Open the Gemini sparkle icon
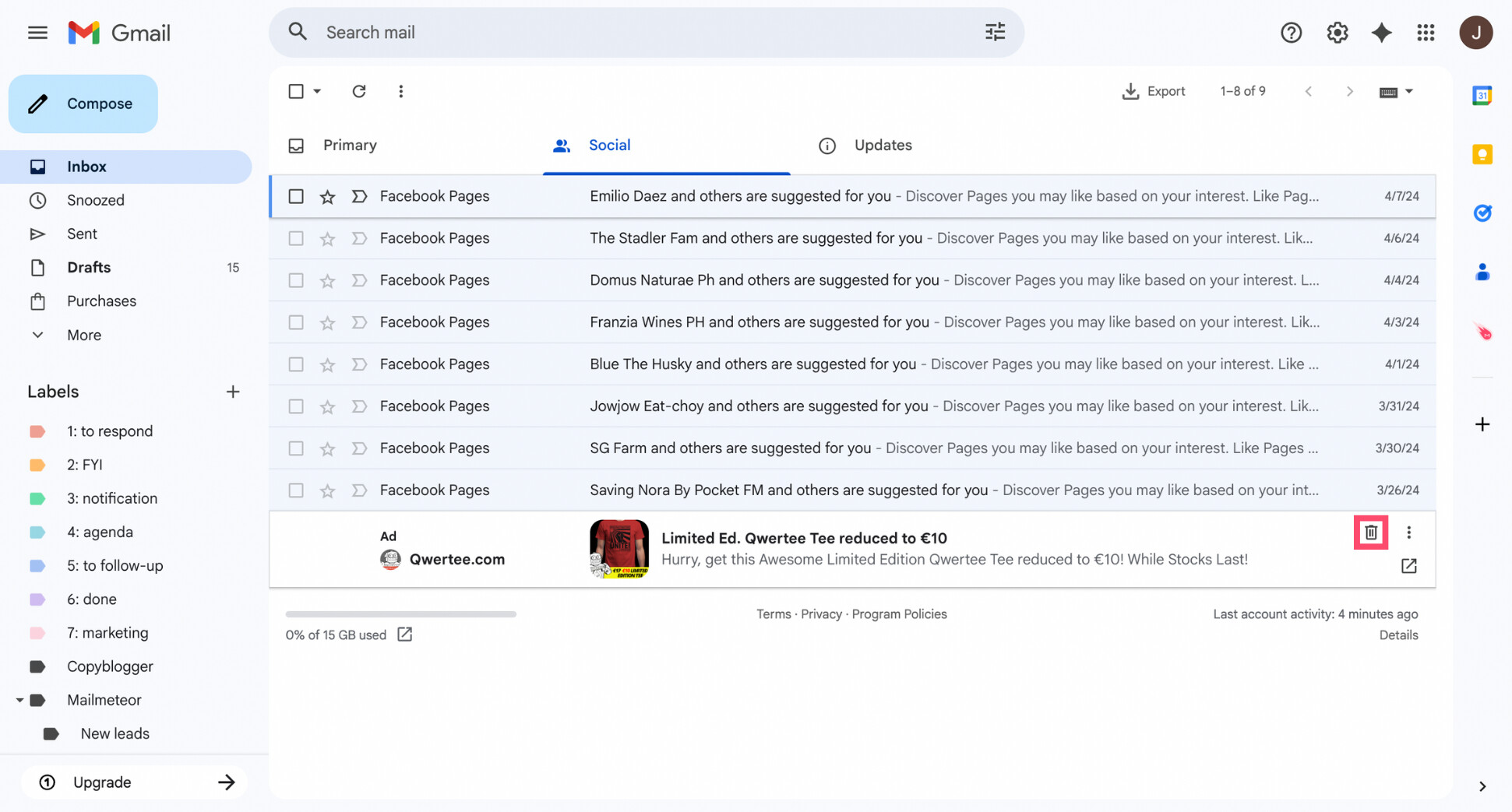1512x812 pixels. pyautogui.click(x=1382, y=32)
